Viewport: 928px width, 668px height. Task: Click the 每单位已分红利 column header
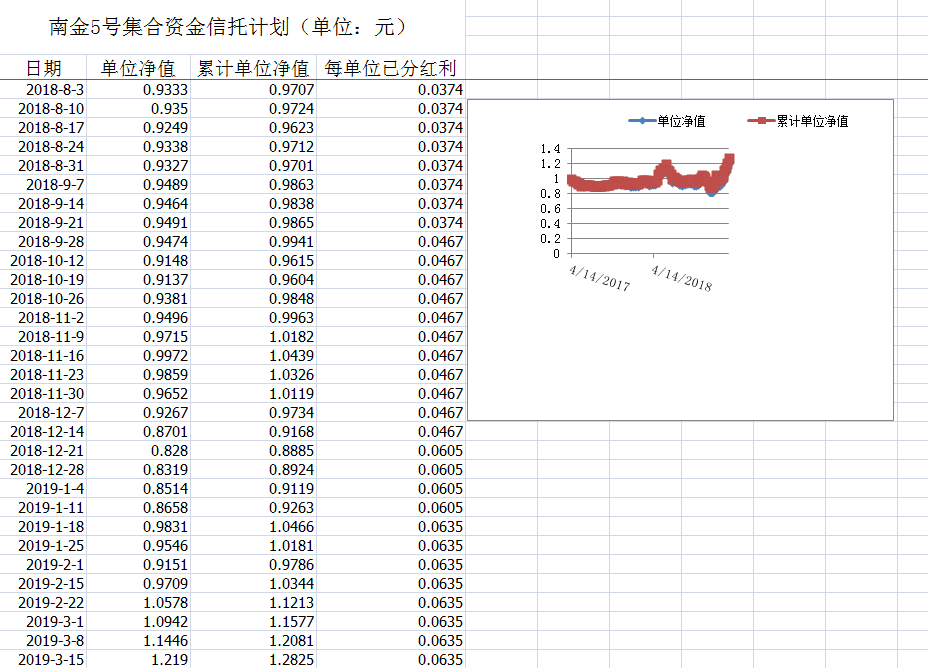pyautogui.click(x=391, y=68)
